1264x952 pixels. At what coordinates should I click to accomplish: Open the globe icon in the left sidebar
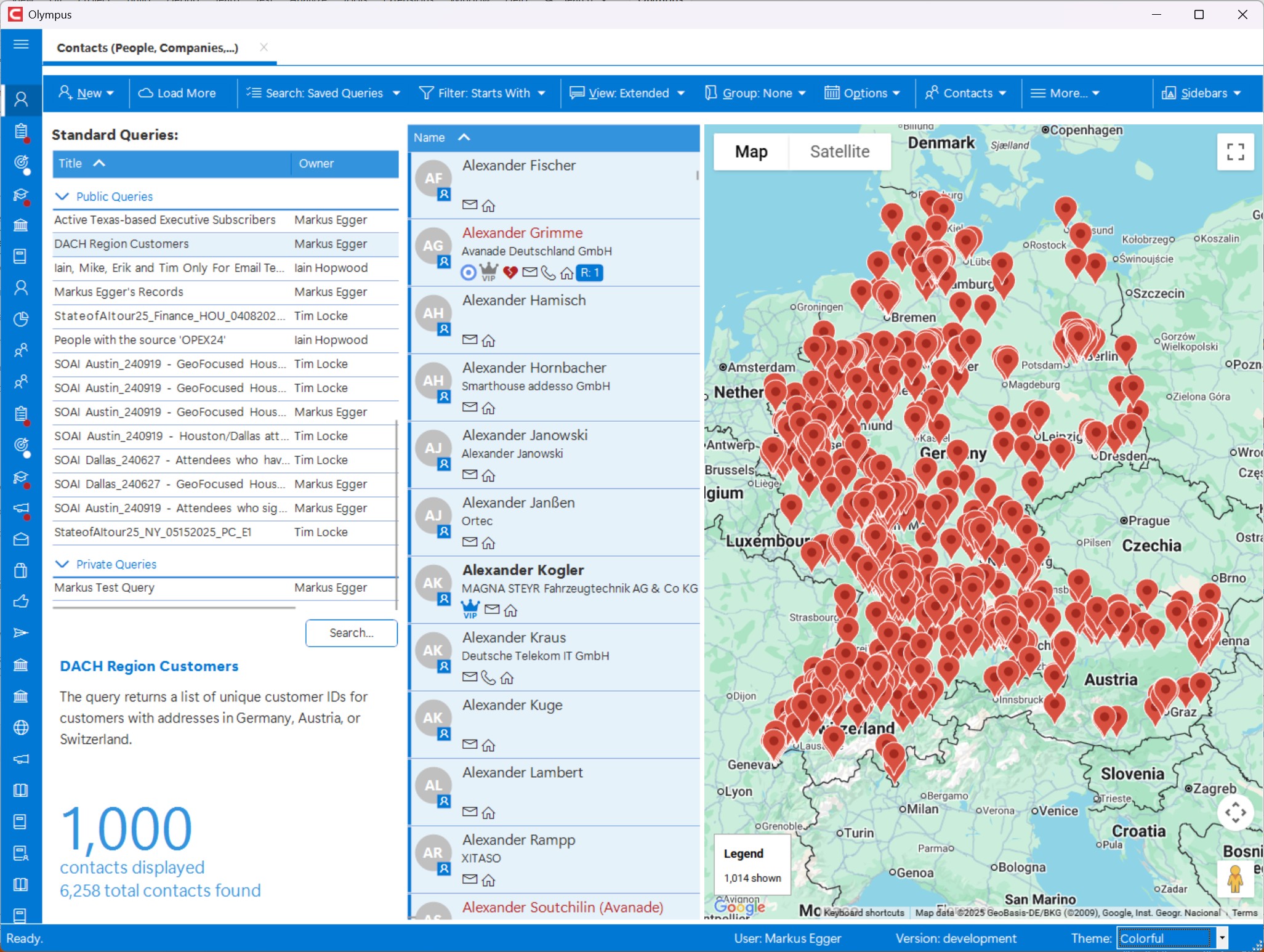[x=21, y=727]
